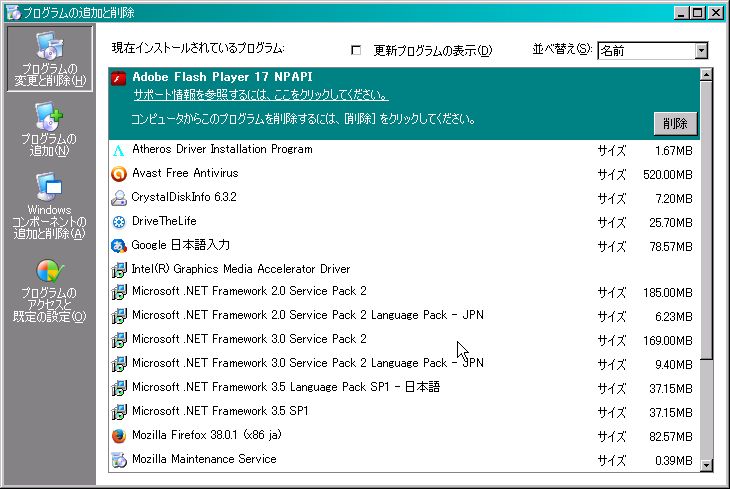Toggle 更新プログラムの表示 checkbox

click(356, 50)
